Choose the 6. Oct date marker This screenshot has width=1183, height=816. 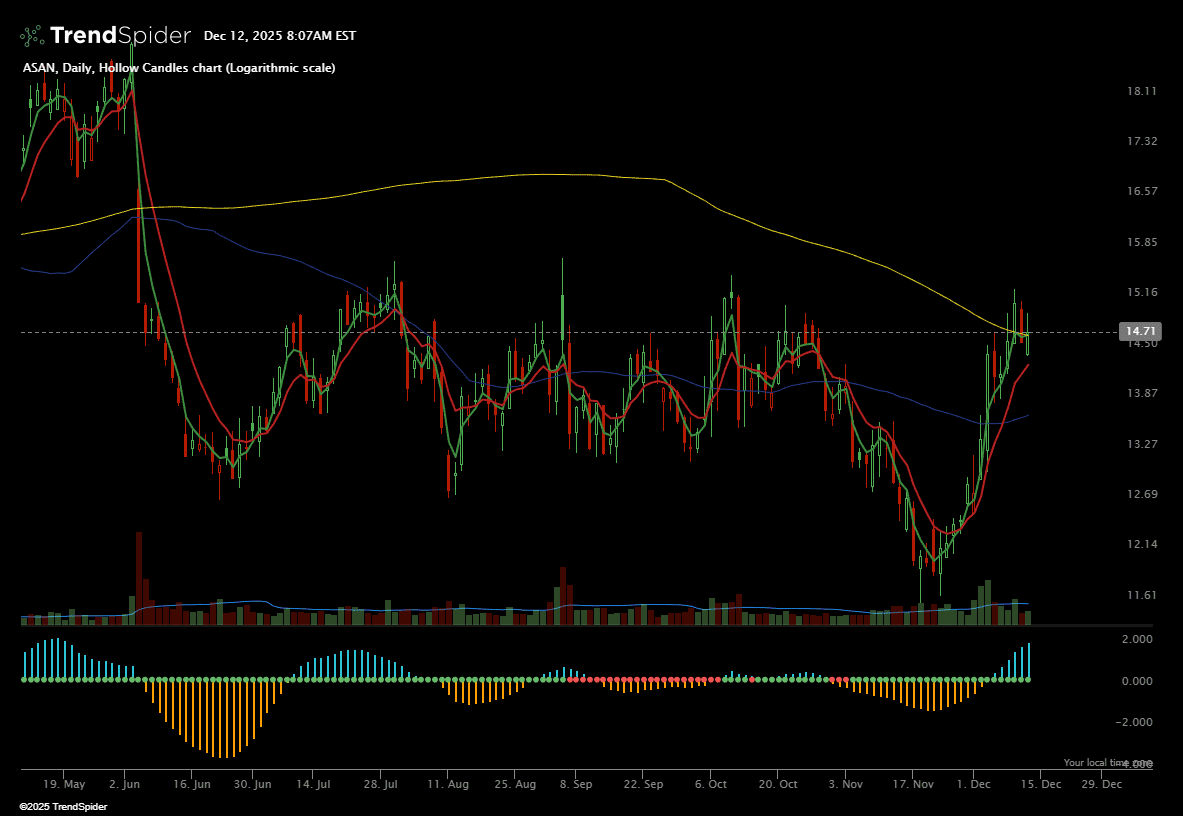(710, 785)
